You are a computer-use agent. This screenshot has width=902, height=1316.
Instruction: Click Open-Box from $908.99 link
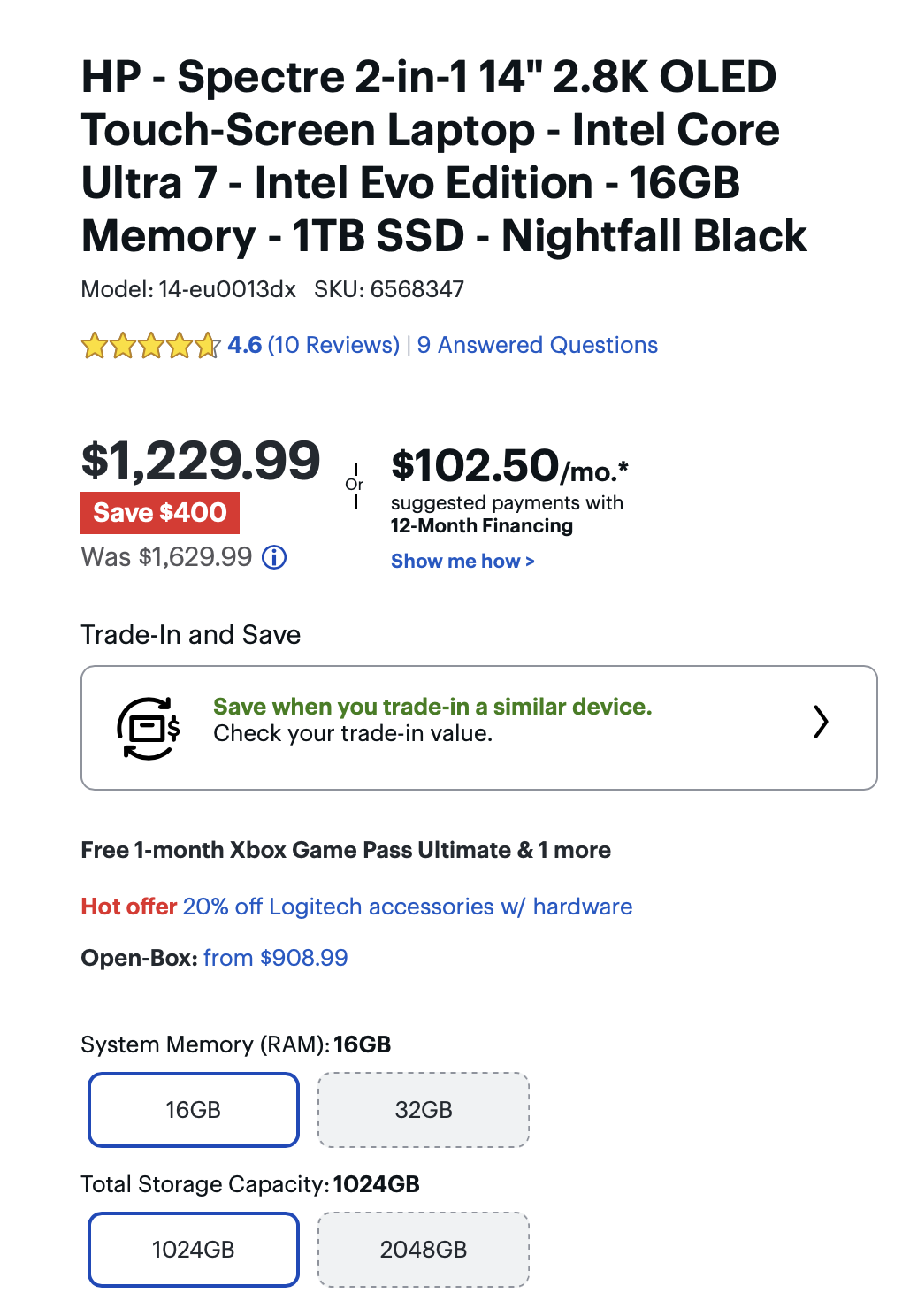(275, 958)
